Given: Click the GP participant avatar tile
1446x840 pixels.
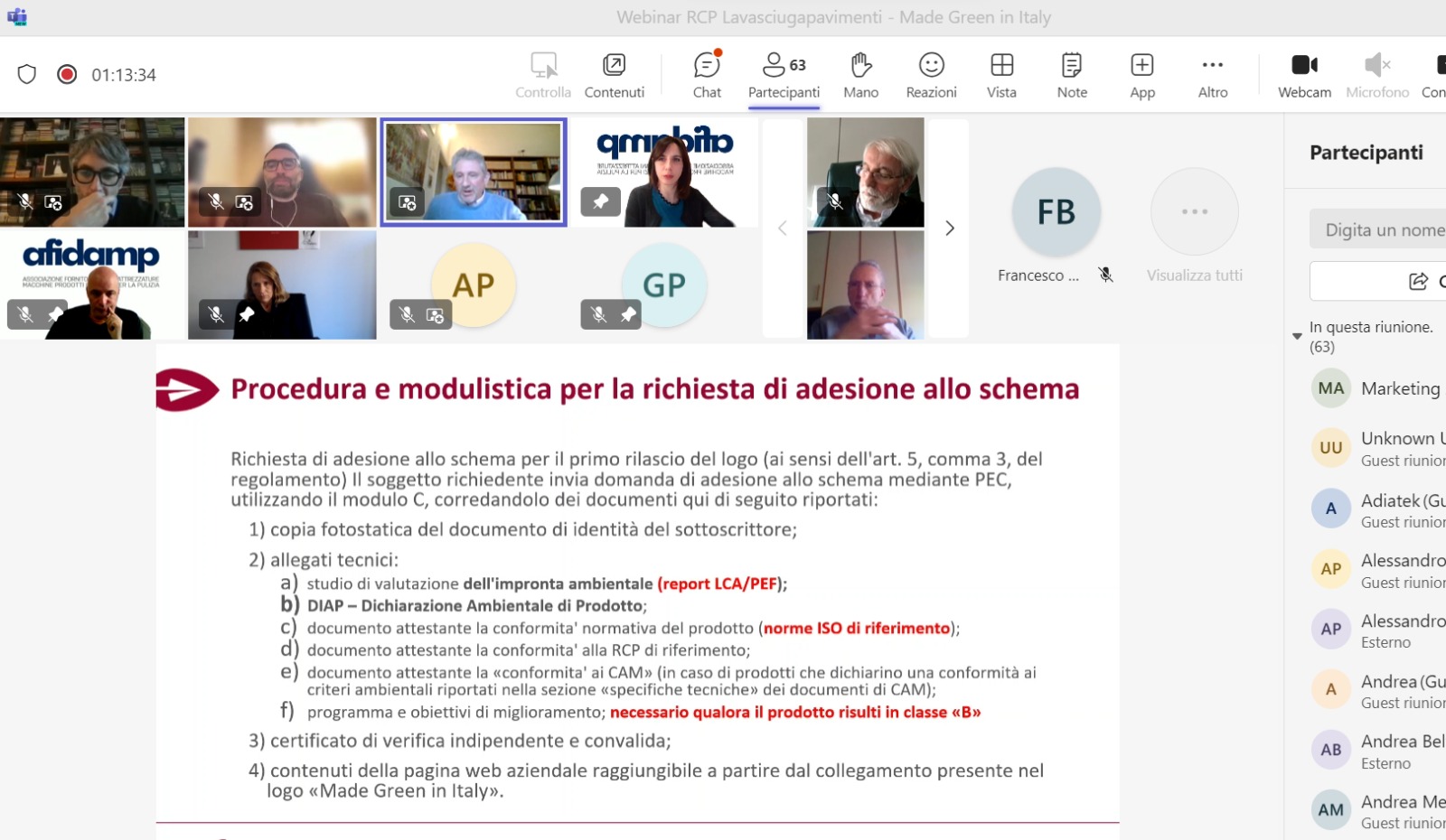Looking at the screenshot, I should 664,285.
